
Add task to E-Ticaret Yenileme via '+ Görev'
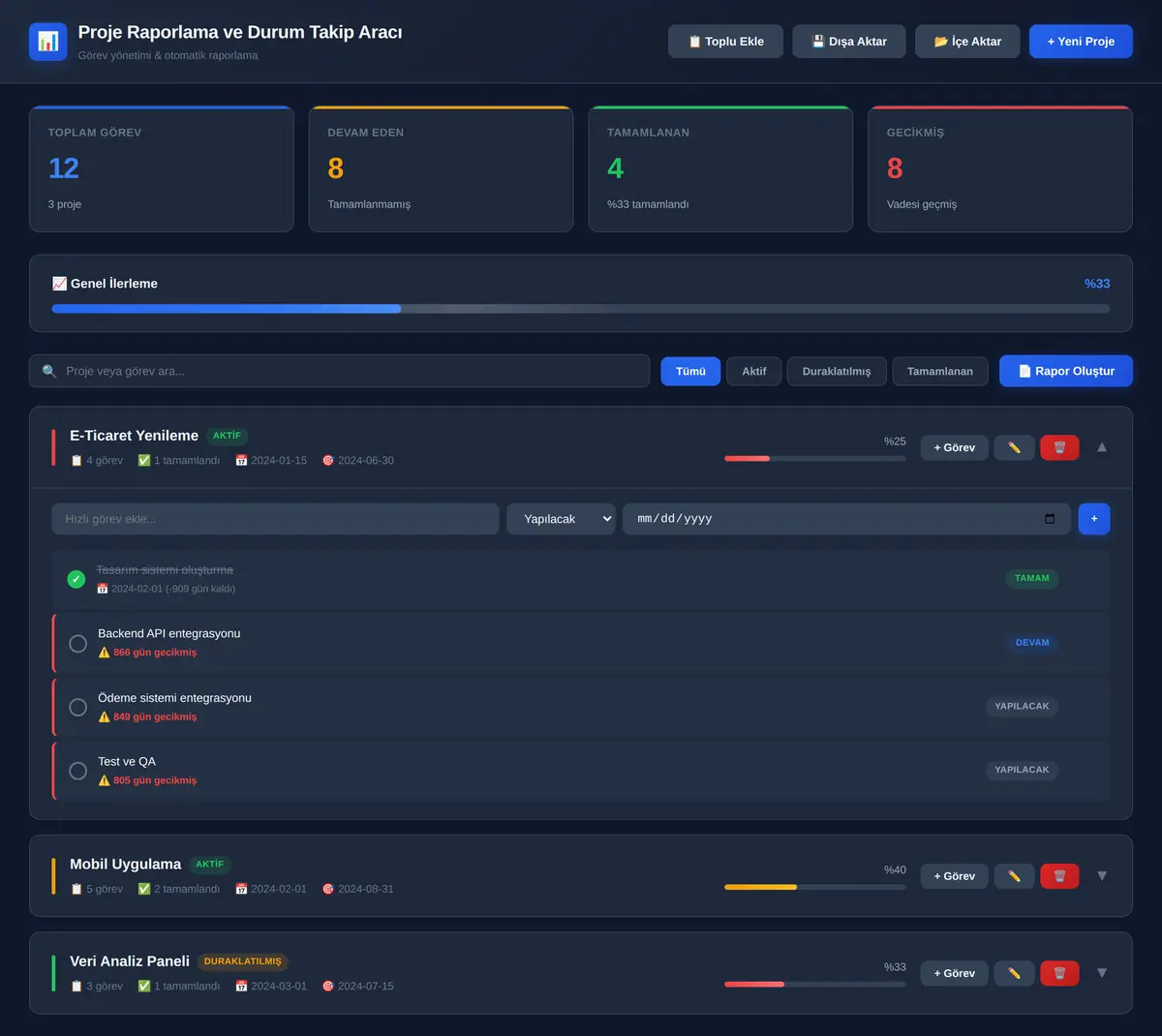(x=955, y=447)
